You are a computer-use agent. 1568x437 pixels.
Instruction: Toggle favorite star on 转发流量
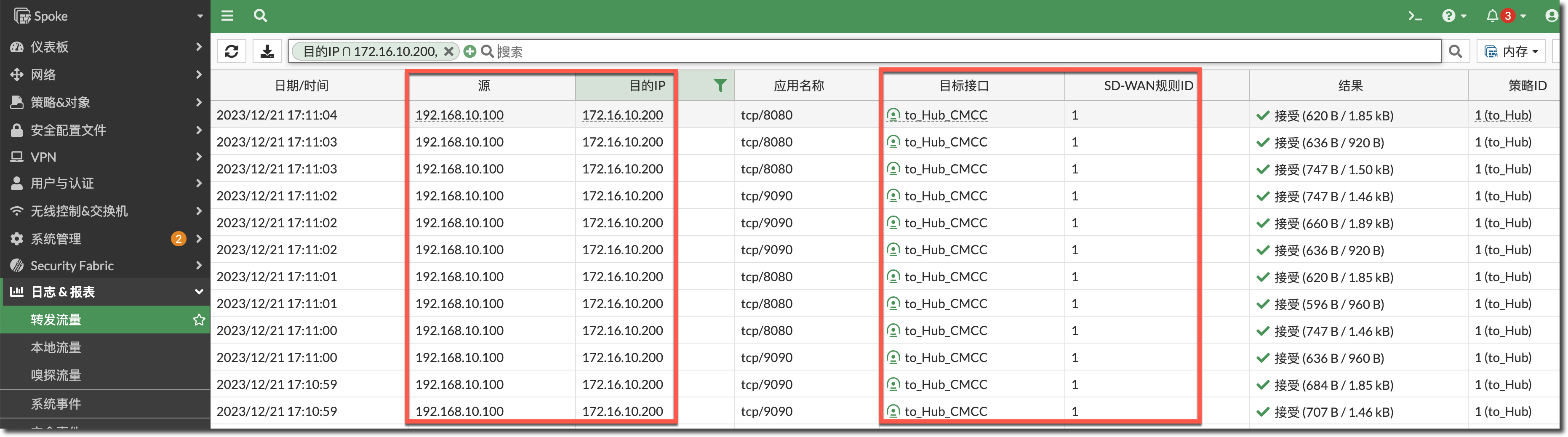coord(198,320)
